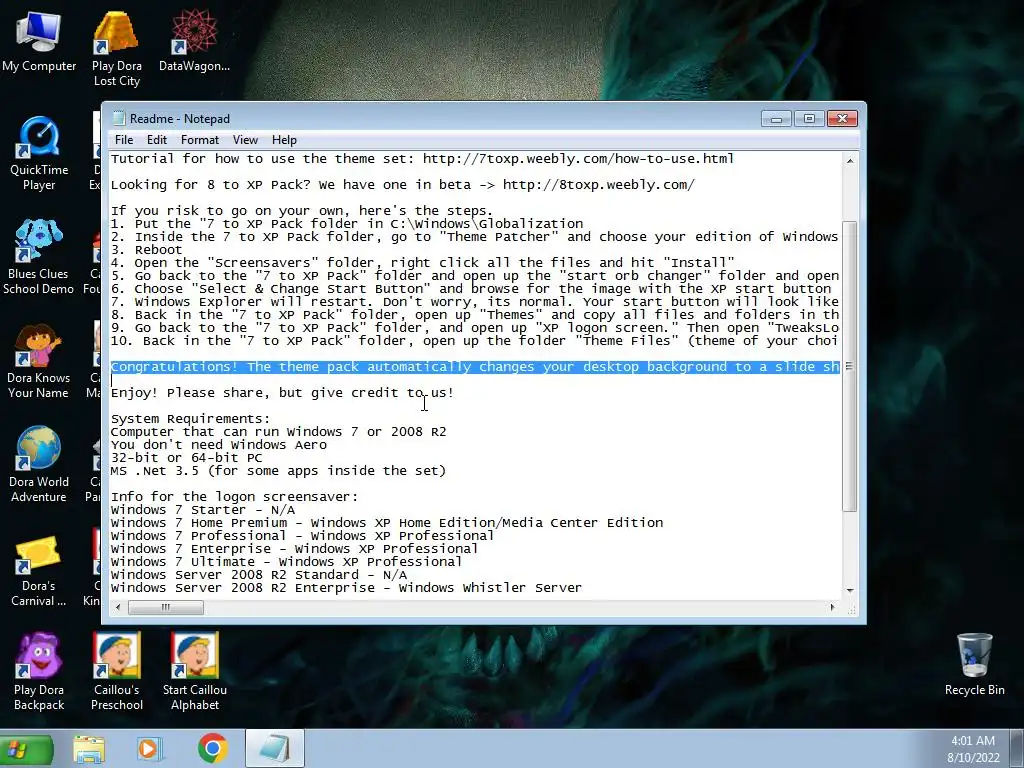Viewport: 1024px width, 768px height.
Task: Click step 4 "Open the Screensavers folder" line
Action: [x=423, y=263]
